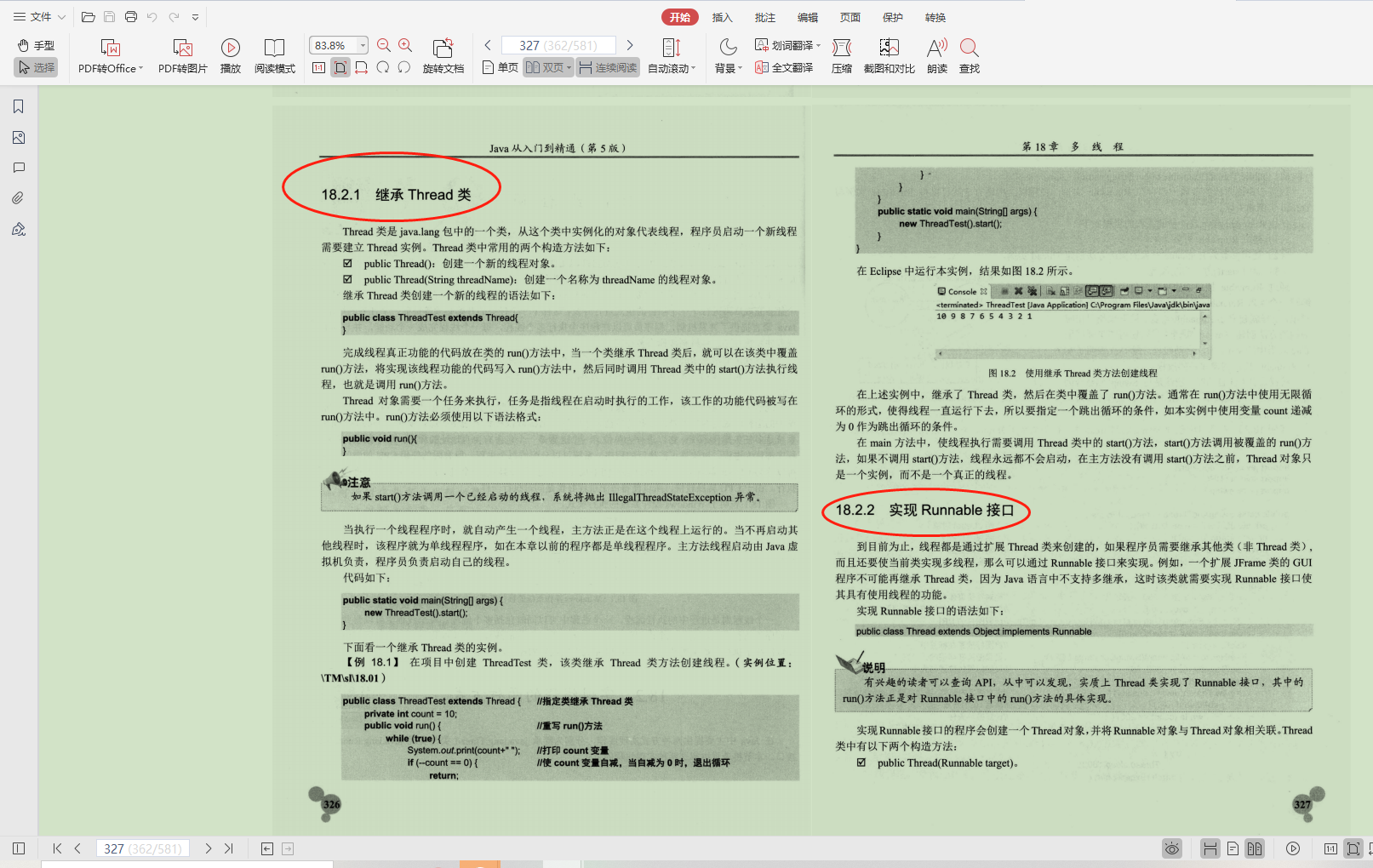
Task: Open the thumbnails sidebar panel
Action: click(x=19, y=137)
